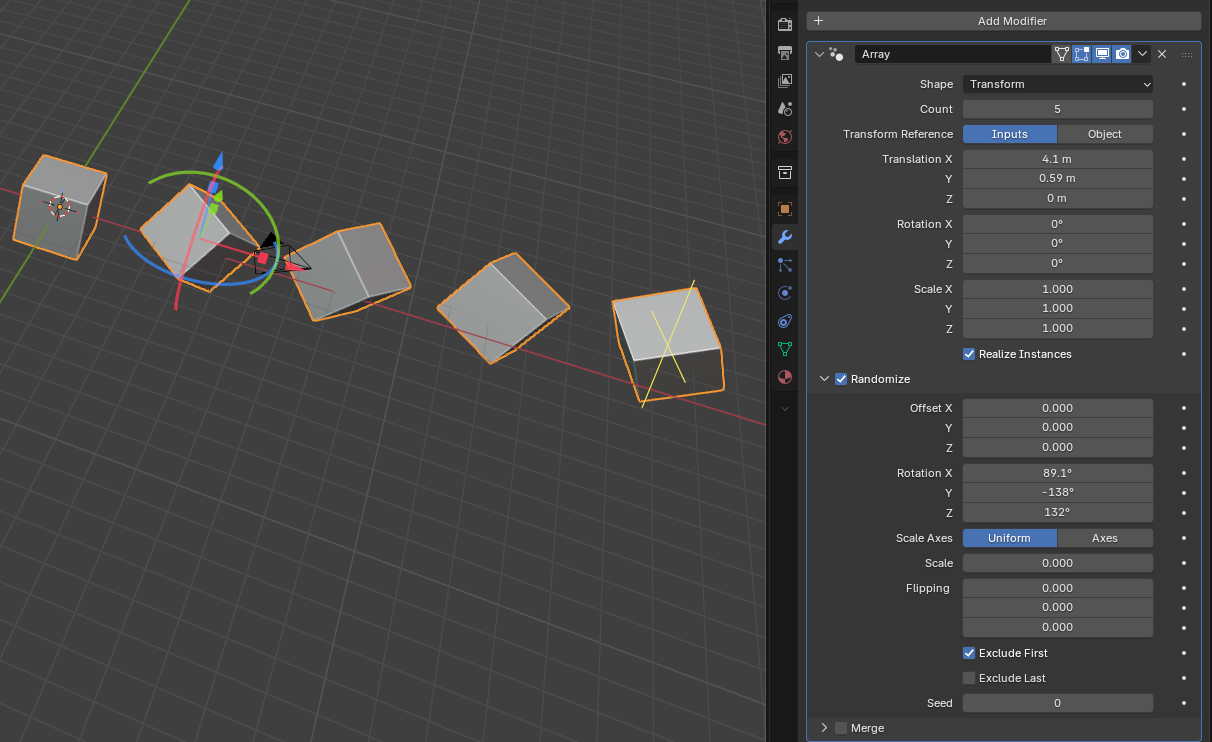Open the Shape dropdown set to Transform
Viewport: 1212px width, 742px height.
[1057, 84]
